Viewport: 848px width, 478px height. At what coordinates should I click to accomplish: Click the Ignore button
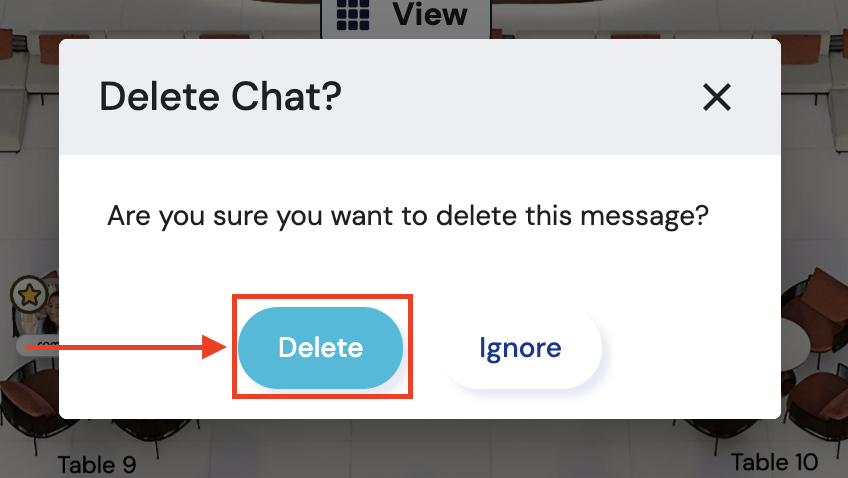coord(520,348)
